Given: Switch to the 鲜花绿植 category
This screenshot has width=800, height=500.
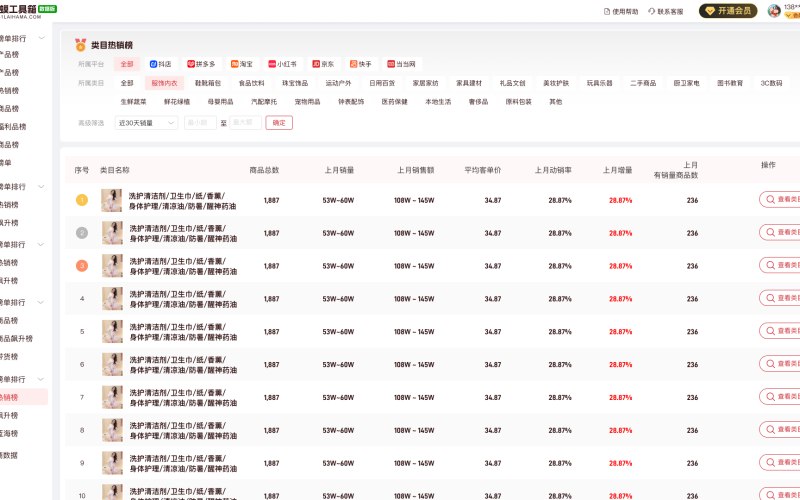Looking at the screenshot, I should point(177,102).
